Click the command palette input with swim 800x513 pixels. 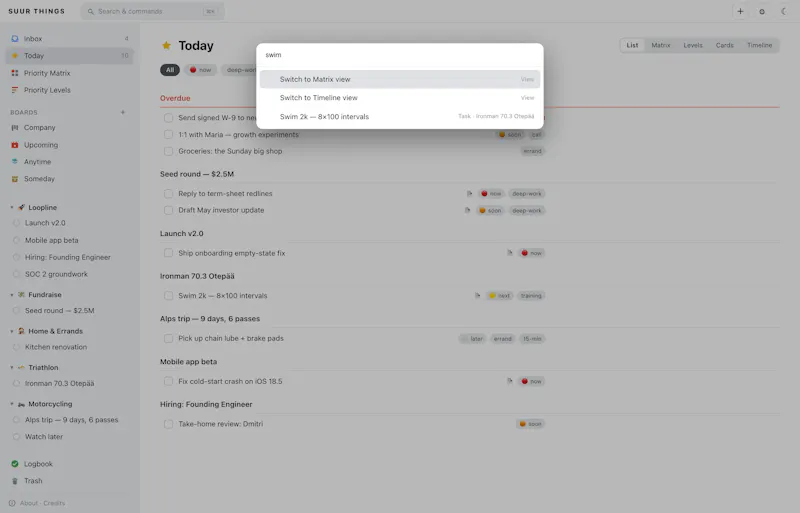tap(399, 55)
